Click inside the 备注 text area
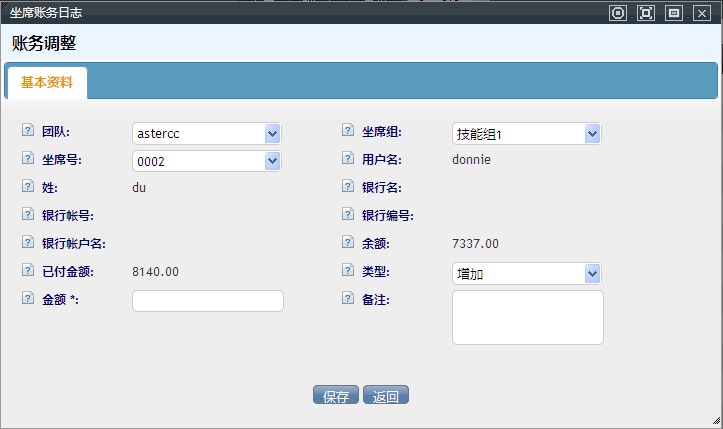723x429 pixels. click(528, 317)
